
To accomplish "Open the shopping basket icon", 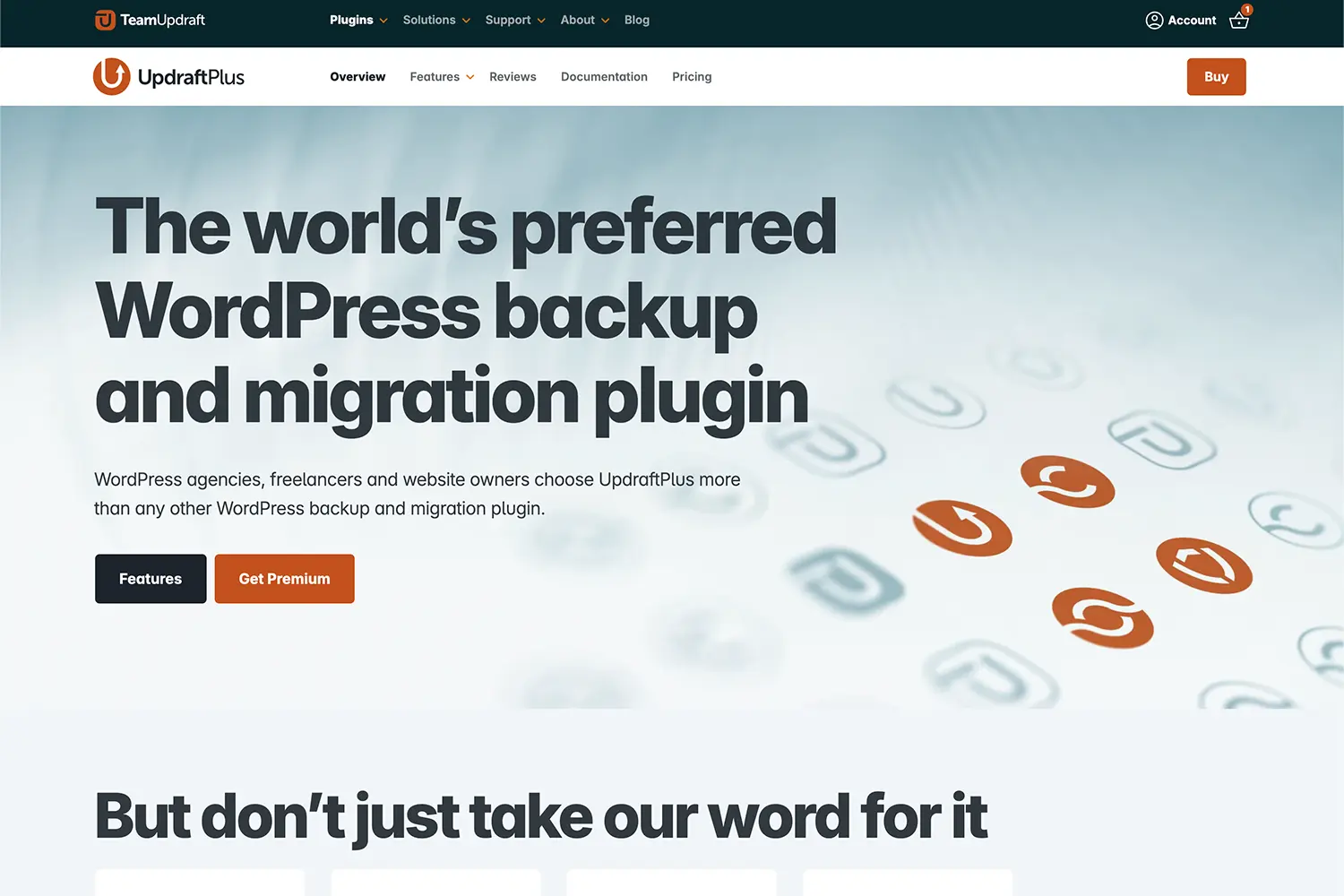I will [x=1239, y=21].
